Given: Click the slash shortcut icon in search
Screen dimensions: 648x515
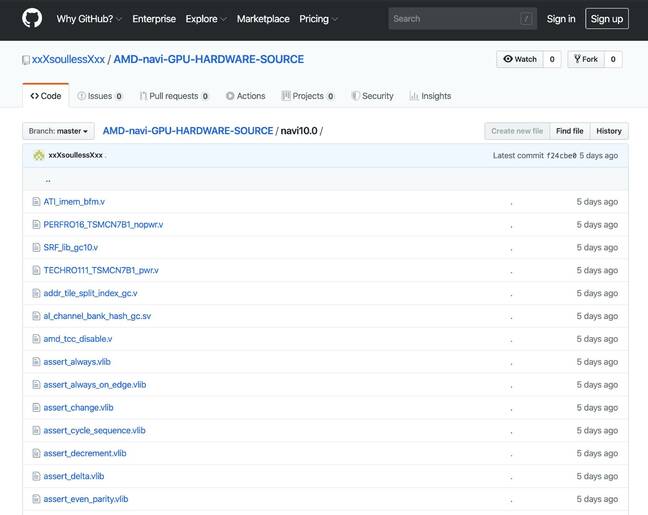Looking at the screenshot, I should point(526,19).
